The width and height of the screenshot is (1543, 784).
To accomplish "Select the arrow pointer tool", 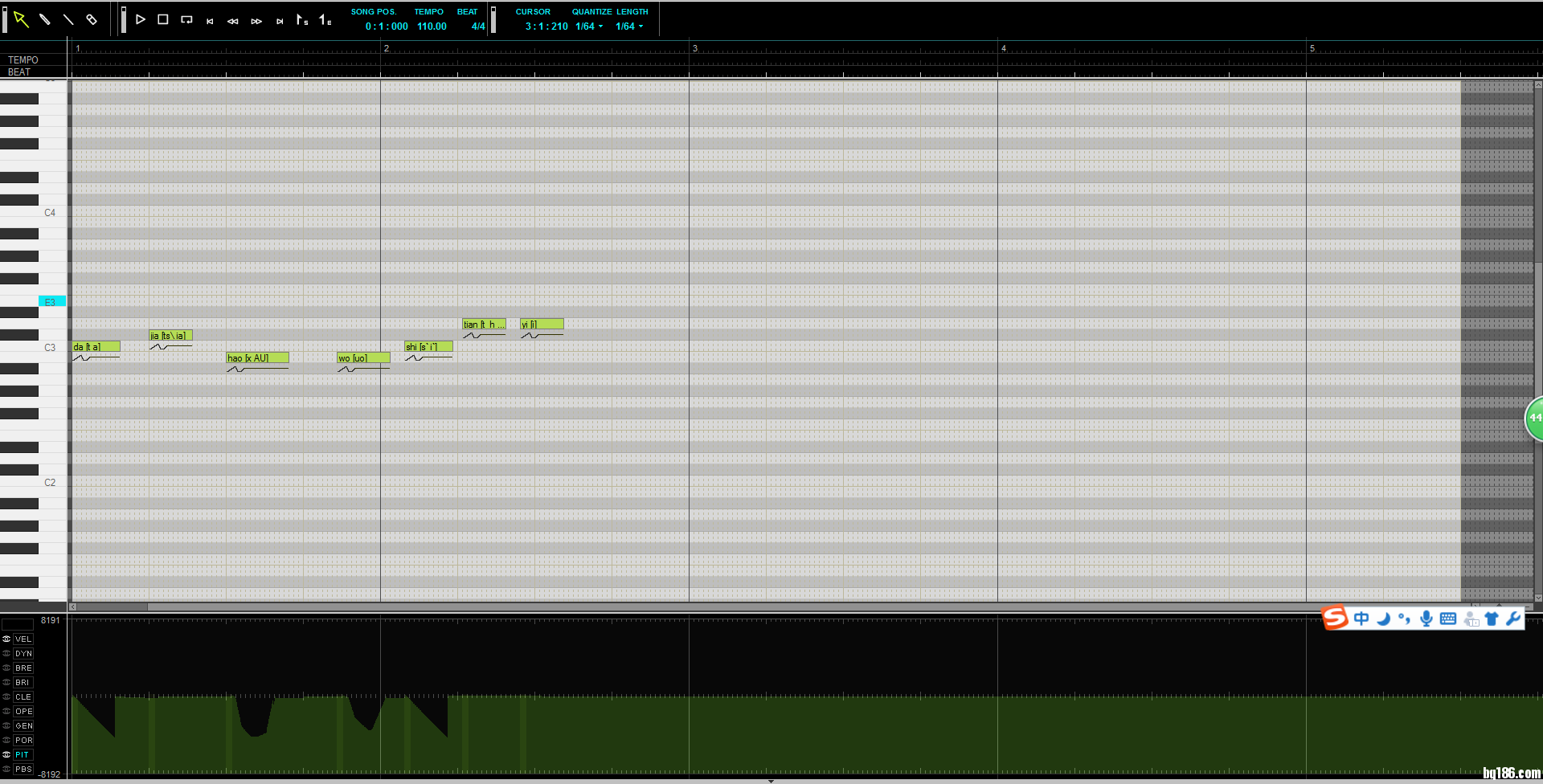I will [x=21, y=19].
